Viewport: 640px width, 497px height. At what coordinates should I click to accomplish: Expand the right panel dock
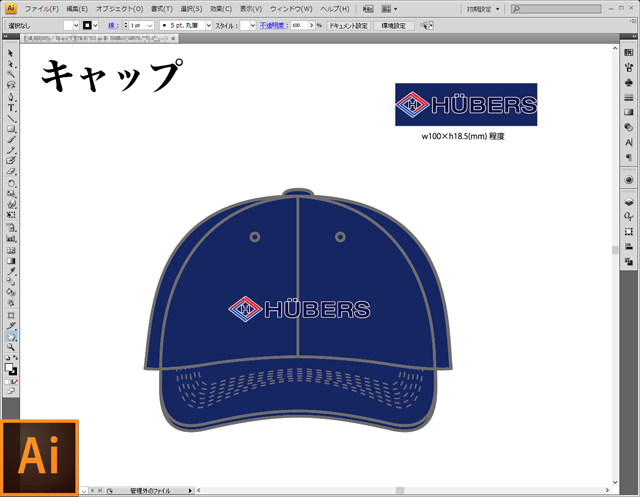(635, 37)
